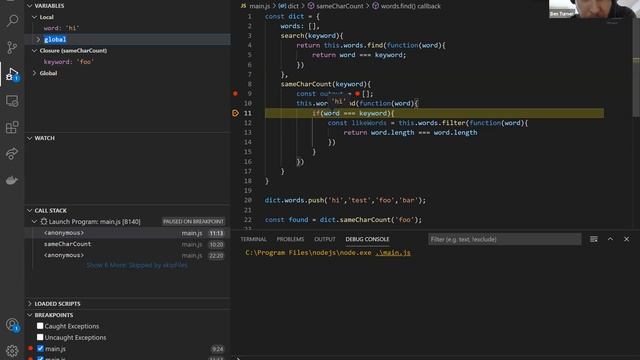Select the DEBUG CONSOLE tab
Screen dimensions: 640x360
pyautogui.click(x=367, y=239)
